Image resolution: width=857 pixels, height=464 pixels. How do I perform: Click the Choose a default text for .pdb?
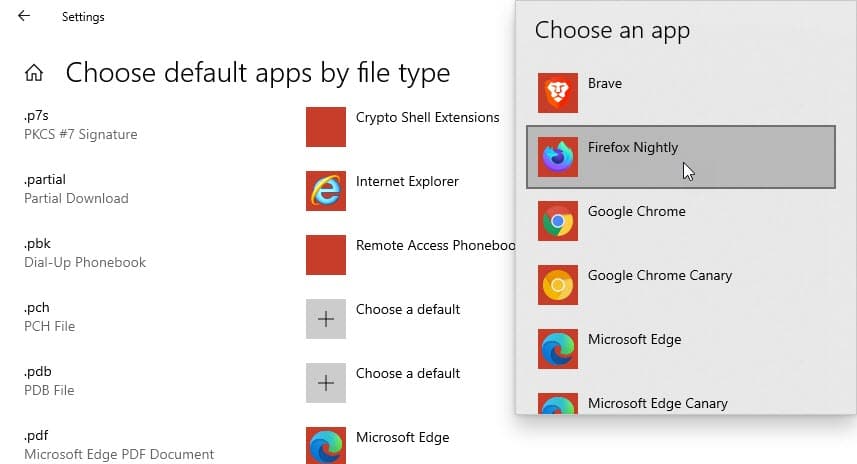[408, 374]
